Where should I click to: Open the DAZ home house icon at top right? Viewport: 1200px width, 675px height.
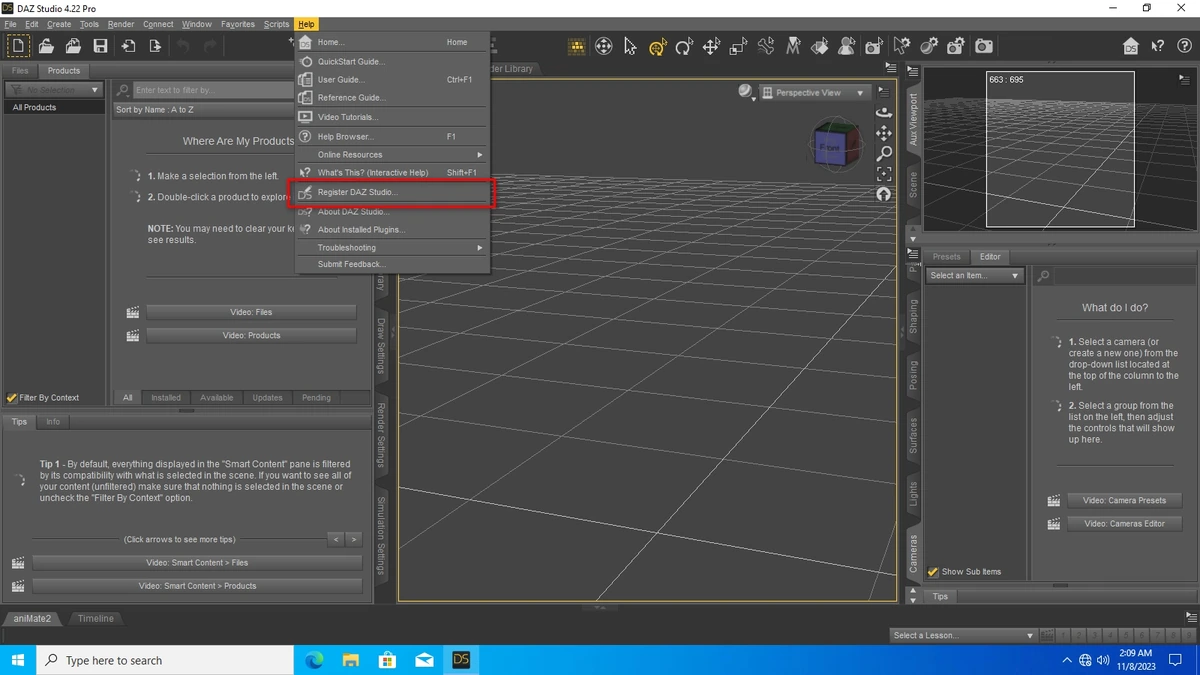coord(1131,46)
